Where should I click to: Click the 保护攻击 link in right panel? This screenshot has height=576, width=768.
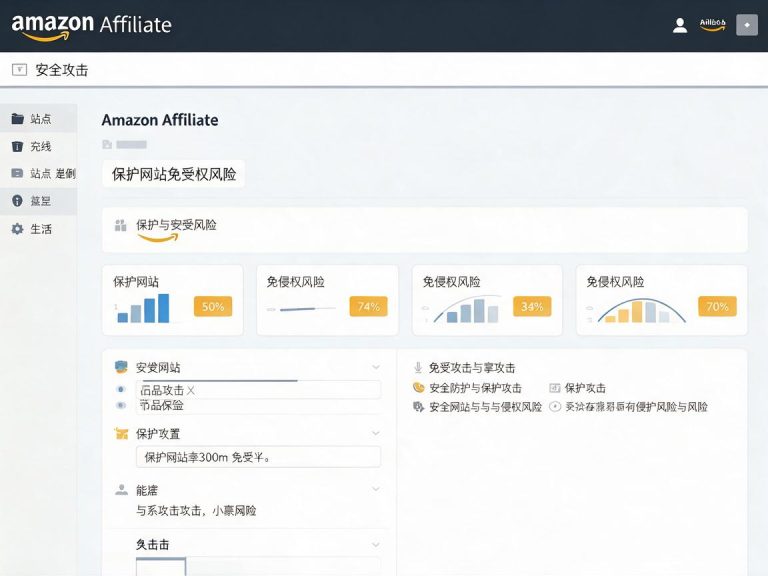pyautogui.click(x=585, y=388)
